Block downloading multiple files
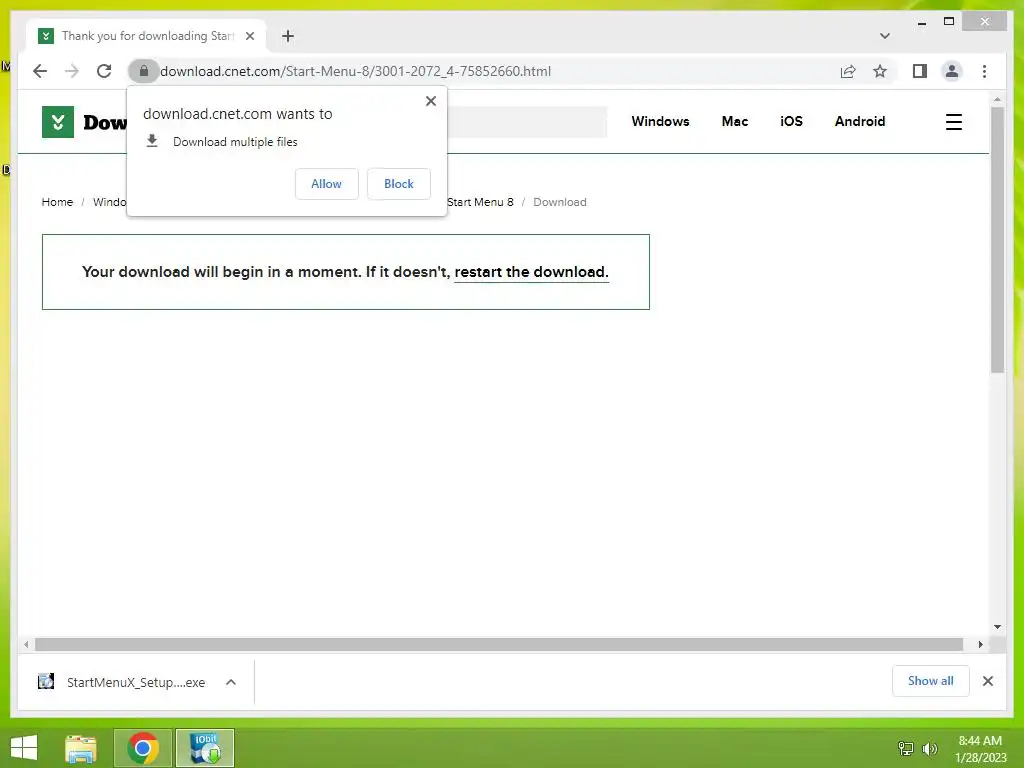1024x768 pixels. point(398,184)
